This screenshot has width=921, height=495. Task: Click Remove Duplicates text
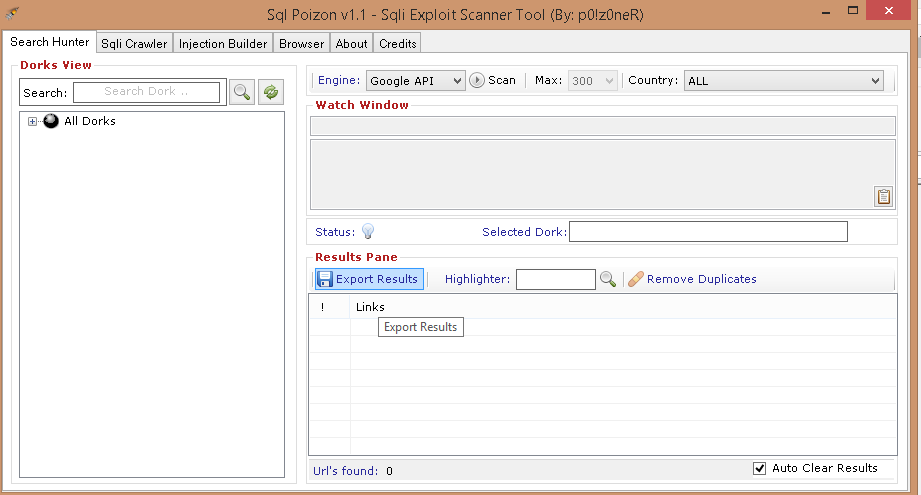pos(701,279)
